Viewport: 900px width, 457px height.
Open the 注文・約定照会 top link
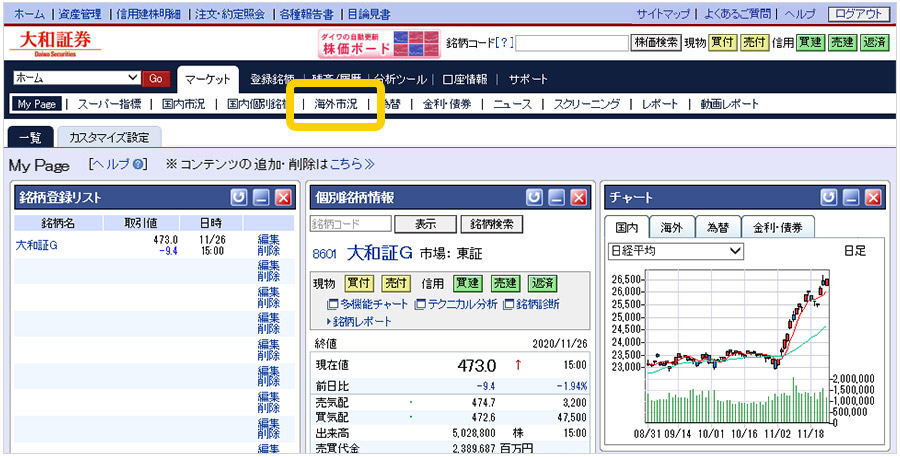[x=230, y=15]
